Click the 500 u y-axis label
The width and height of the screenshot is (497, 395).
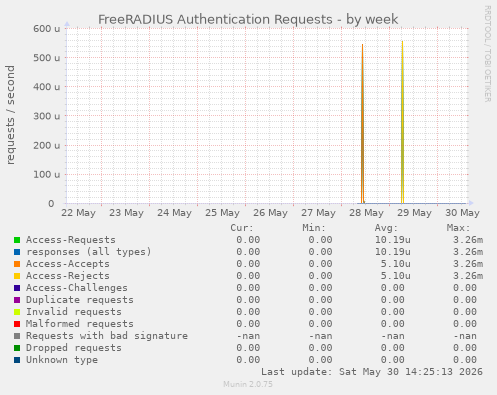click(x=47, y=58)
